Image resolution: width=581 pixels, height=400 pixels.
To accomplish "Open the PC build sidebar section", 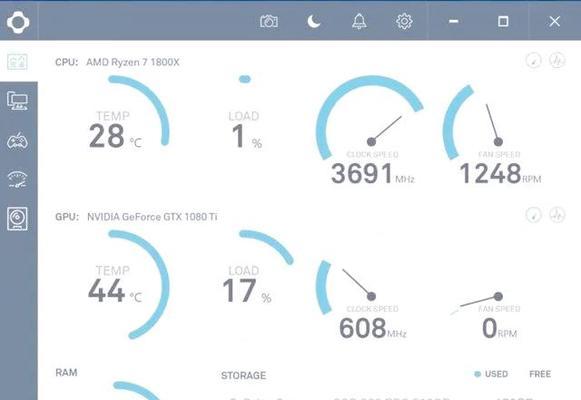I will tap(17, 101).
